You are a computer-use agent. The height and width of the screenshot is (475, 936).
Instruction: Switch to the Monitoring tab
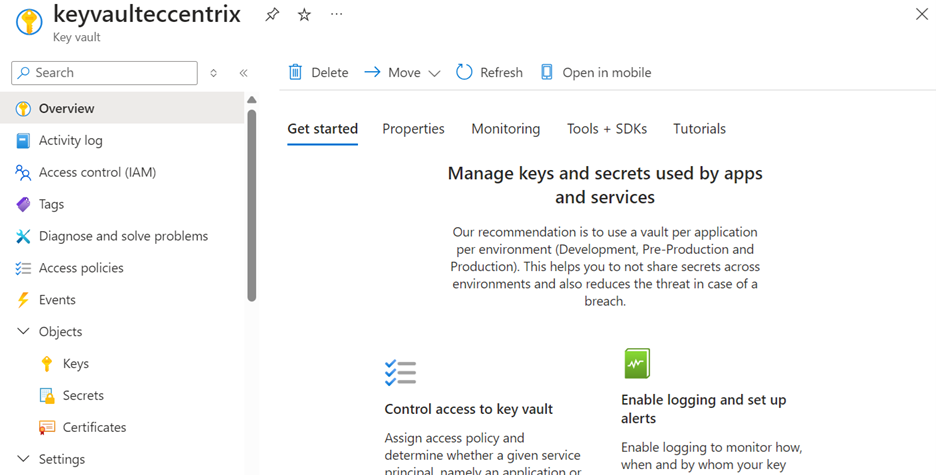(x=505, y=129)
